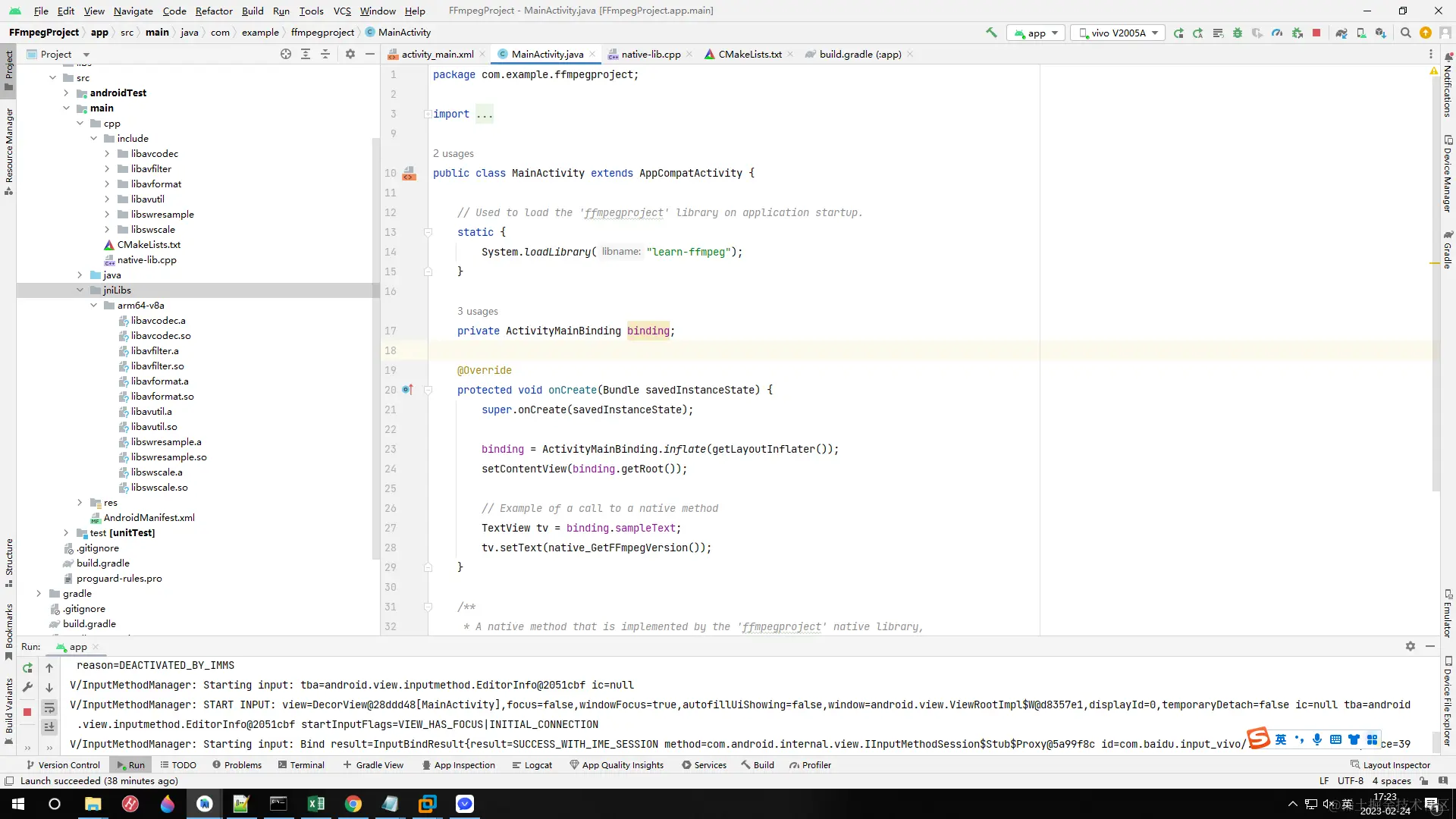Toggle soft-wrap in Run console

click(x=49, y=708)
